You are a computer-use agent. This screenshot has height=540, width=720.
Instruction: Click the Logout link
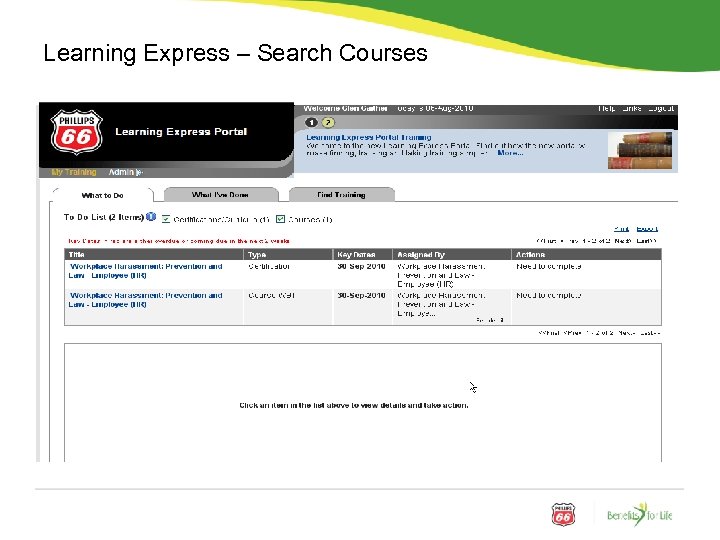click(x=661, y=108)
